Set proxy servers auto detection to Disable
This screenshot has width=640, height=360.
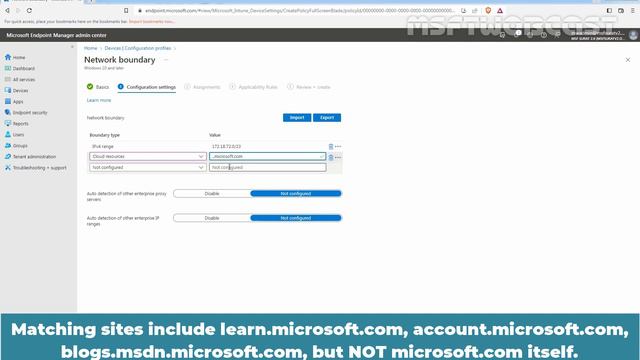tap(212, 193)
